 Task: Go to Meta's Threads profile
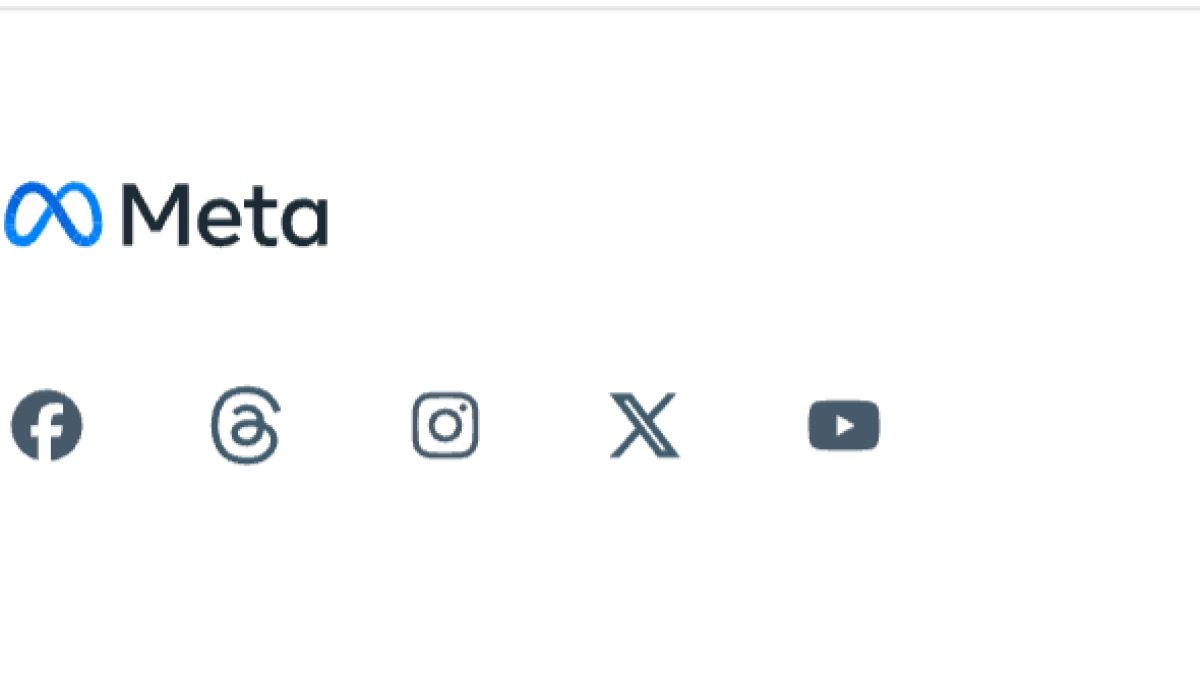pyautogui.click(x=246, y=425)
